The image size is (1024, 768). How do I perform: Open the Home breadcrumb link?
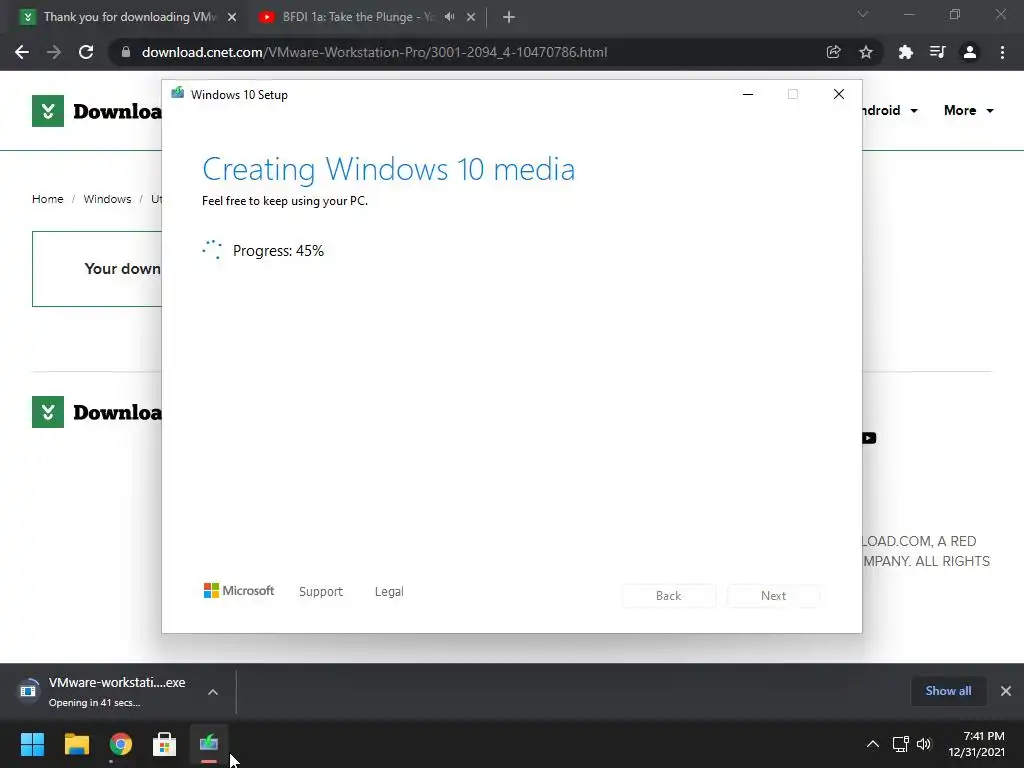(48, 199)
